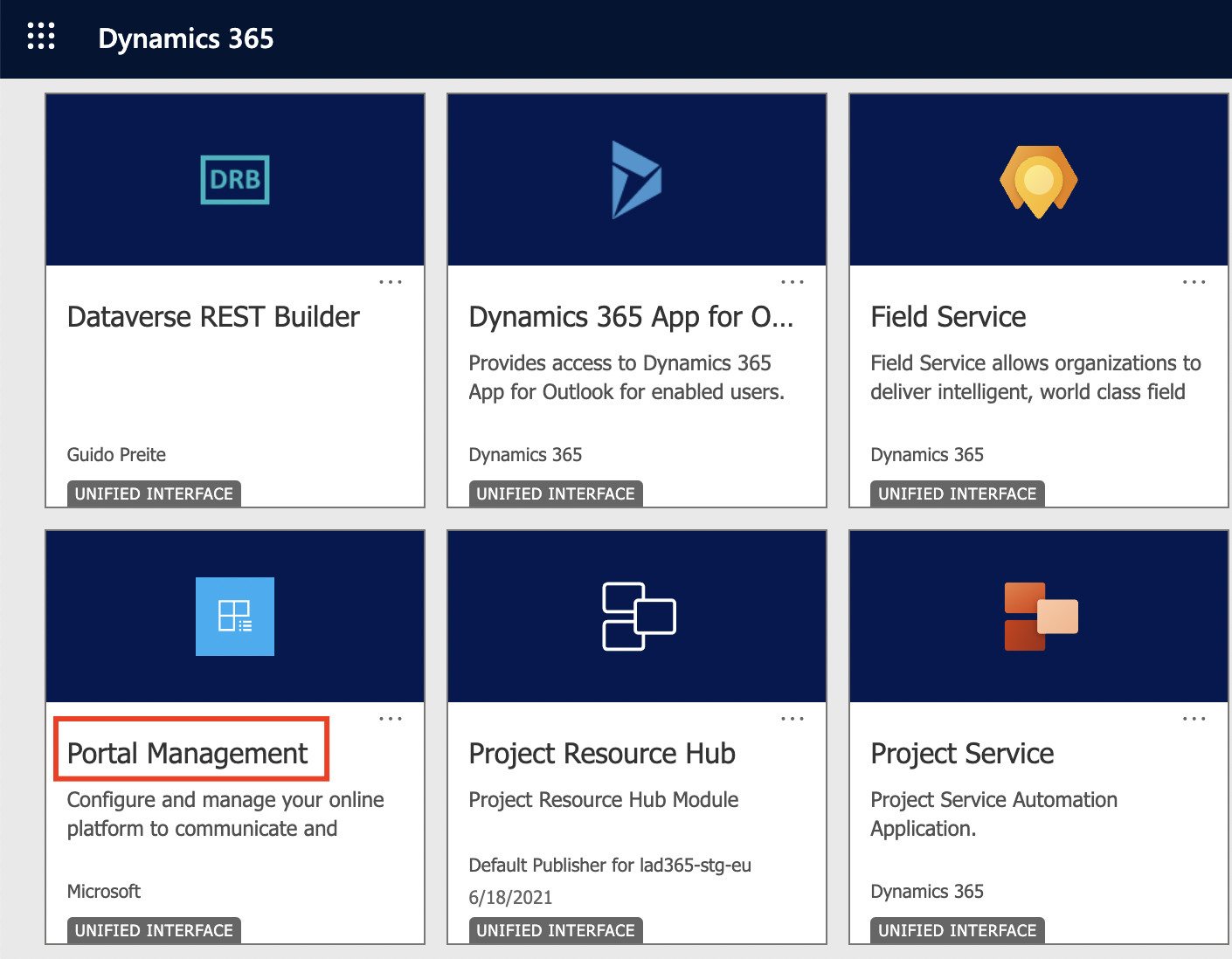Open the Project Service app title
The image size is (1232, 959).
click(x=962, y=754)
